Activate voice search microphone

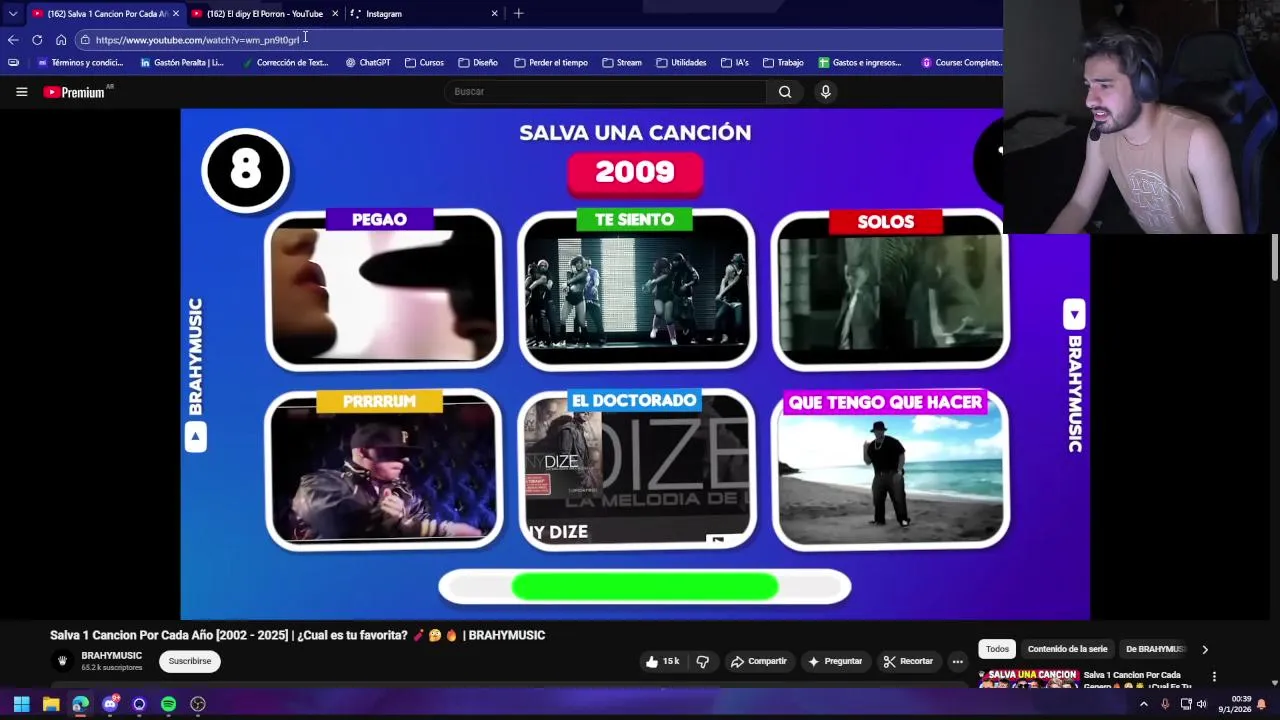[825, 91]
